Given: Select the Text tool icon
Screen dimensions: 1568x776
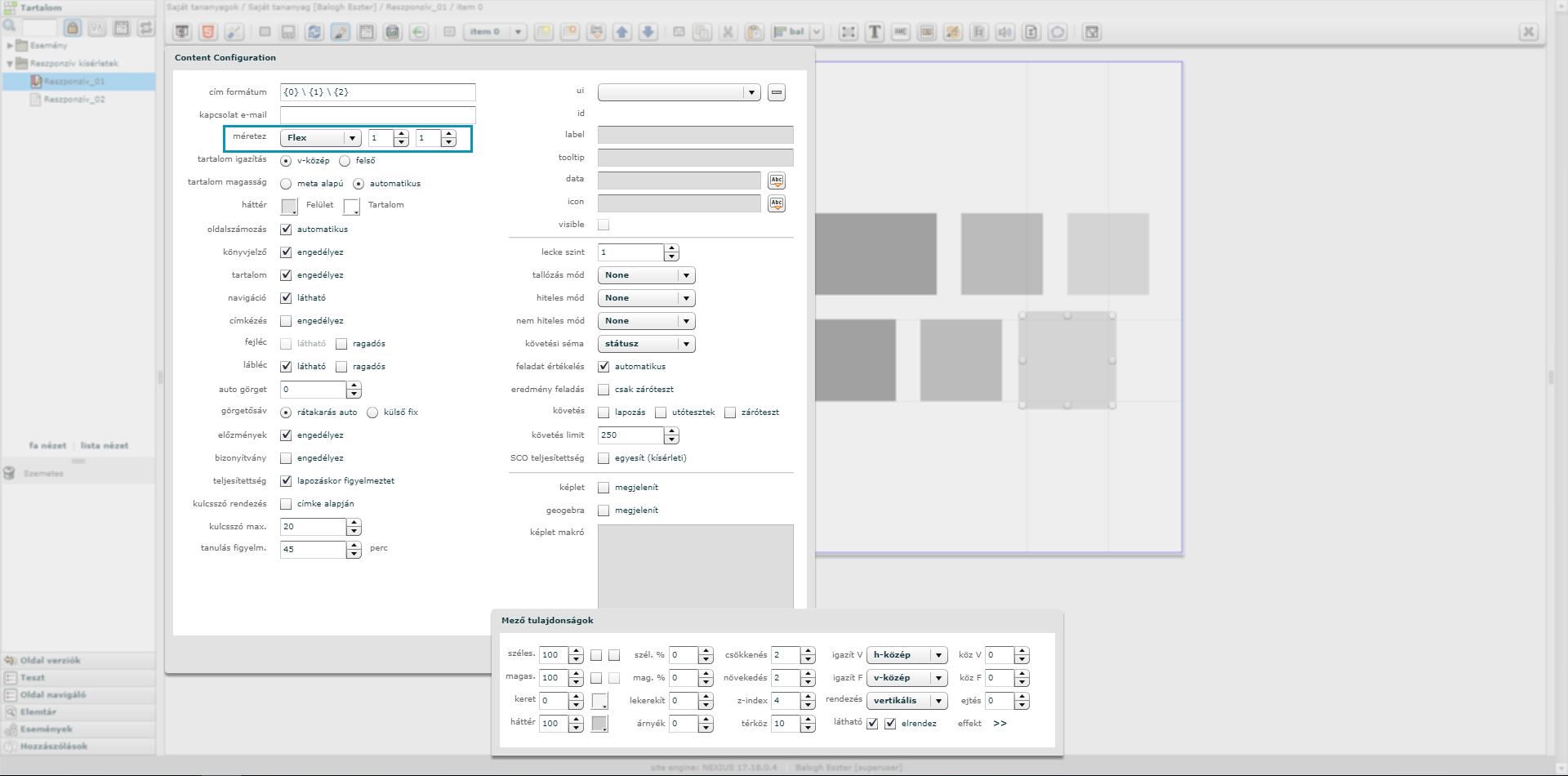Looking at the screenshot, I should [875, 32].
